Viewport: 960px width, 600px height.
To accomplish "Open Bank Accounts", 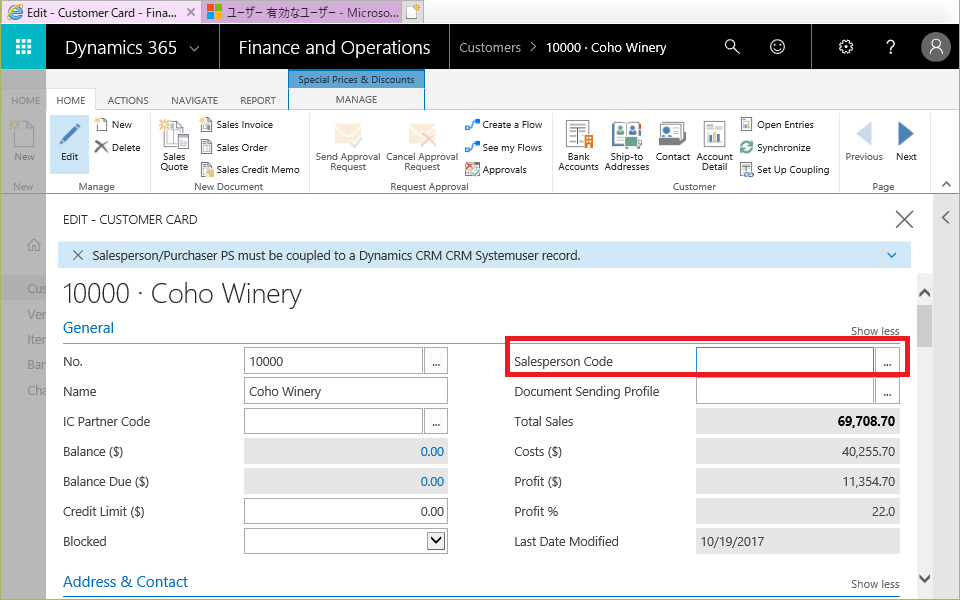I will (578, 146).
